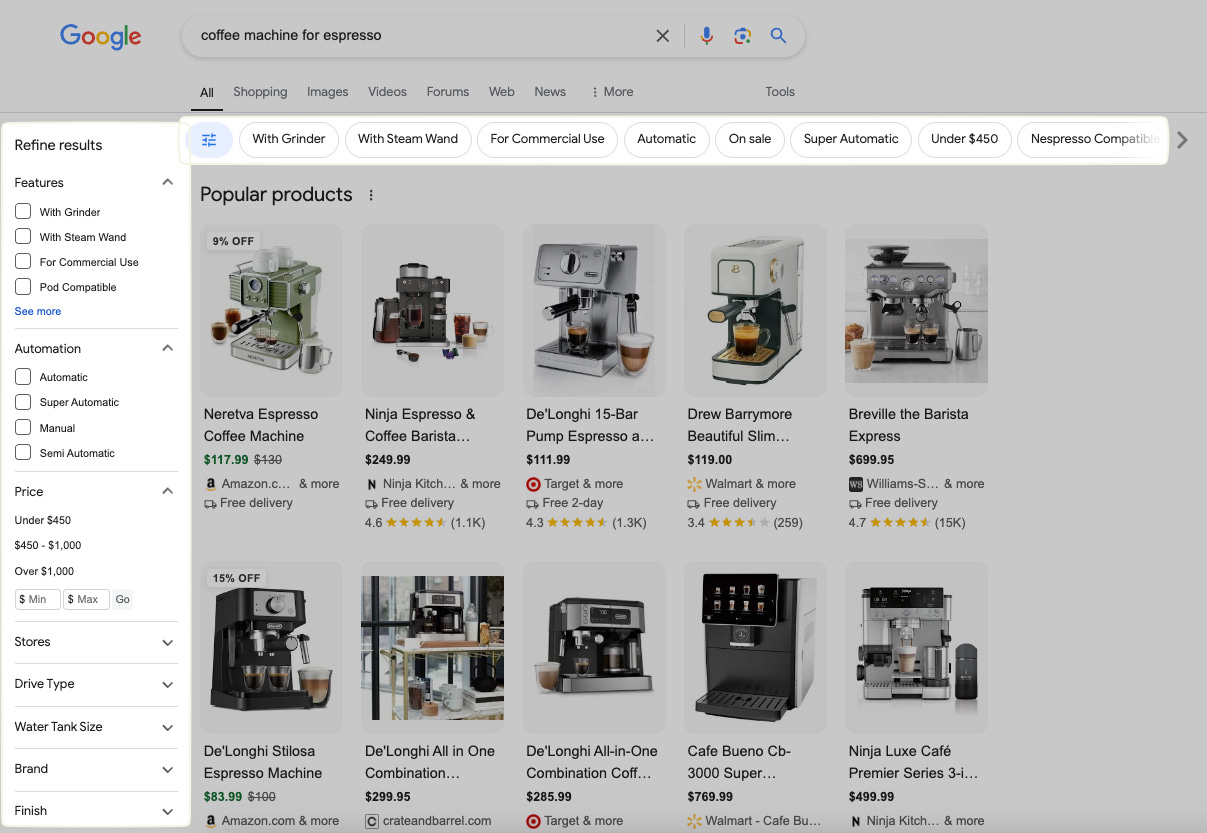The height and width of the screenshot is (833, 1207).
Task: Open De'Longhi 15-Bar Pump Espresso title
Action: tap(590, 425)
